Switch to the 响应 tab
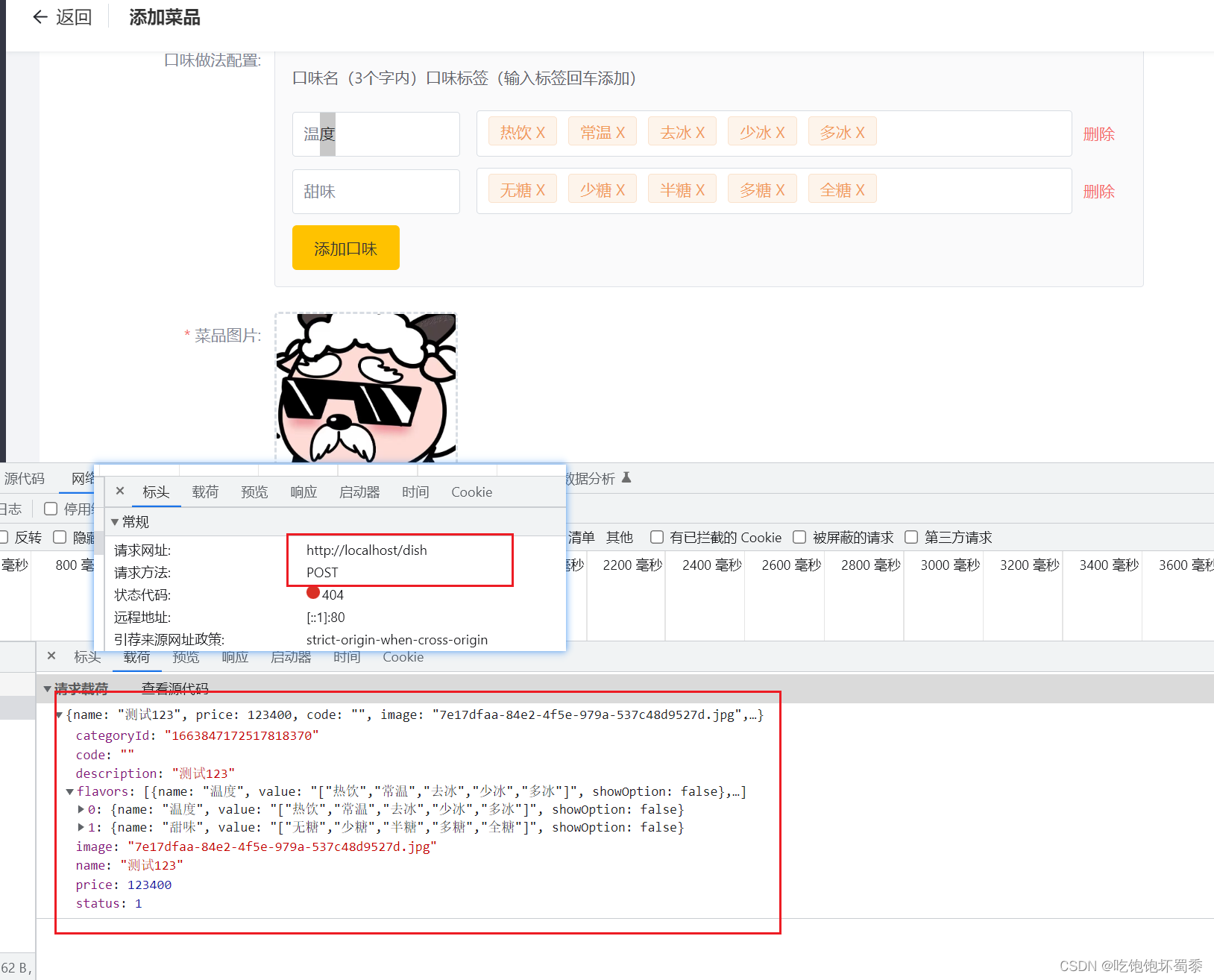 [303, 491]
